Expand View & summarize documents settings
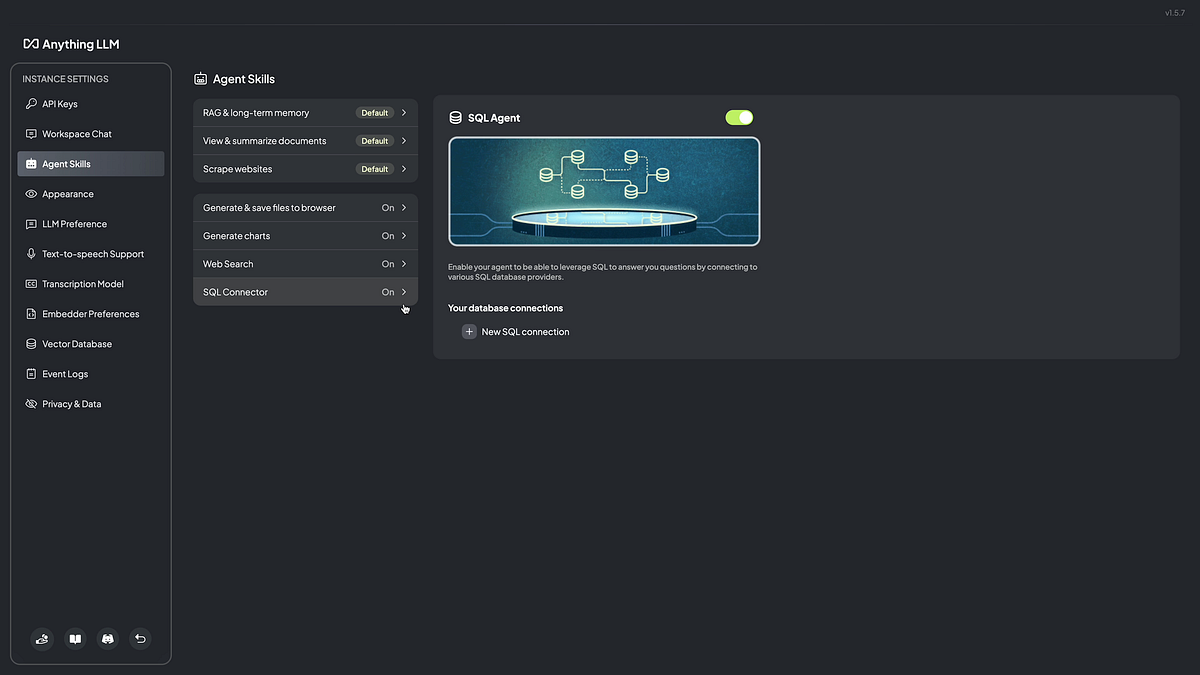1200x675 pixels. [x=305, y=140]
